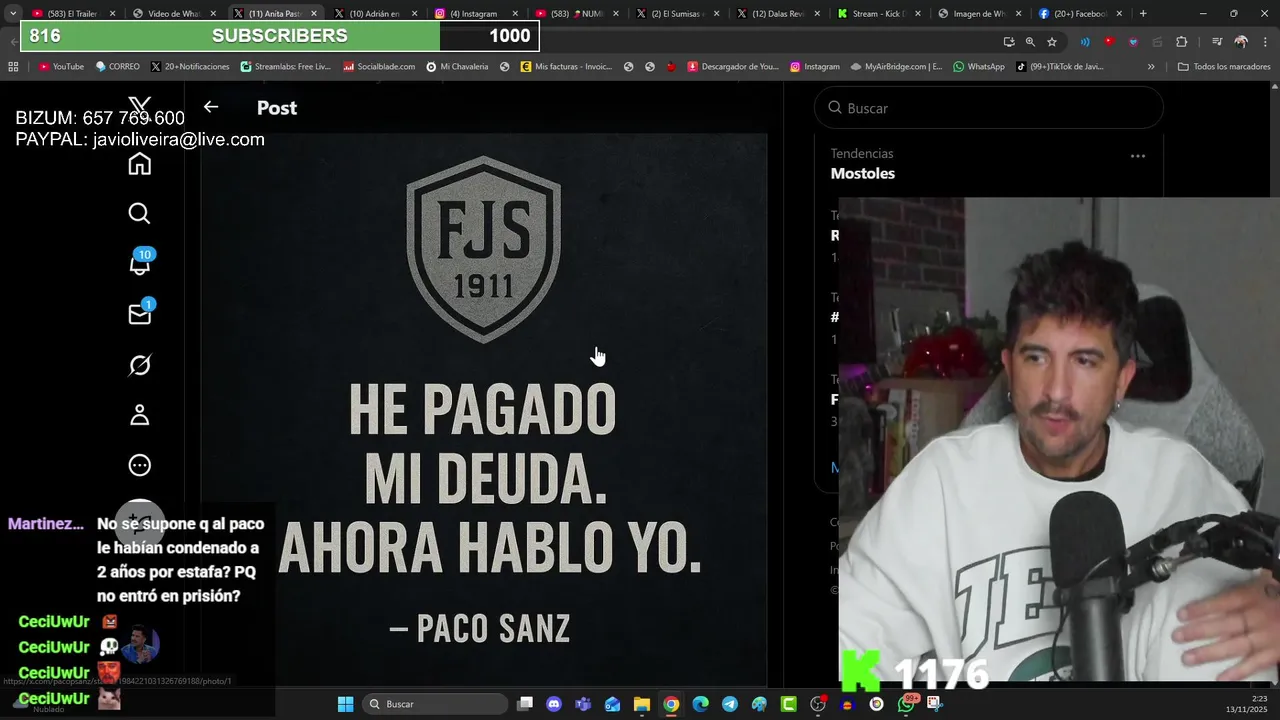The image size is (1280, 720).
Task: Open the Descargador de You... bookmark
Action: [733, 67]
